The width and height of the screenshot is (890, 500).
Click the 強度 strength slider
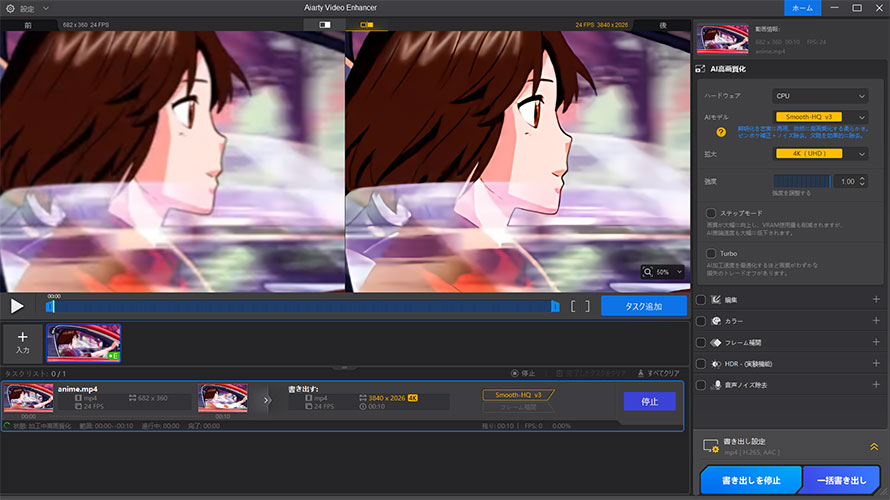point(802,182)
